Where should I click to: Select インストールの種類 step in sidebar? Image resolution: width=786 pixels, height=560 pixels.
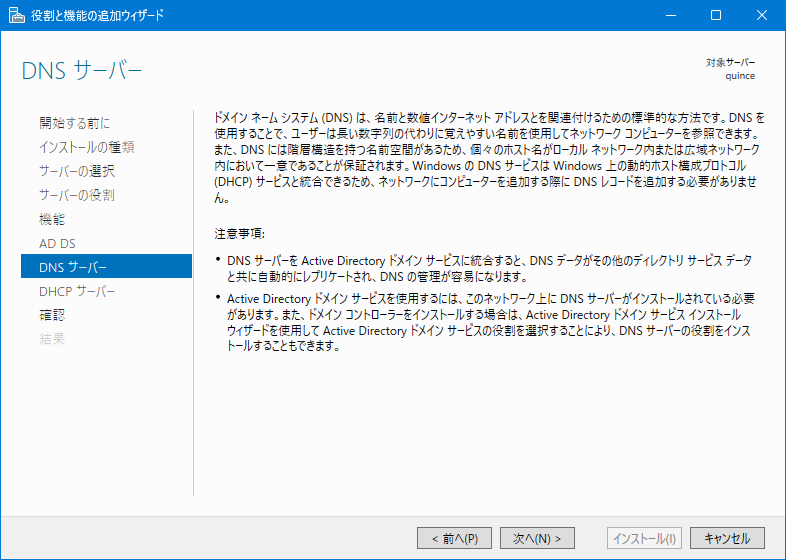coord(87,147)
